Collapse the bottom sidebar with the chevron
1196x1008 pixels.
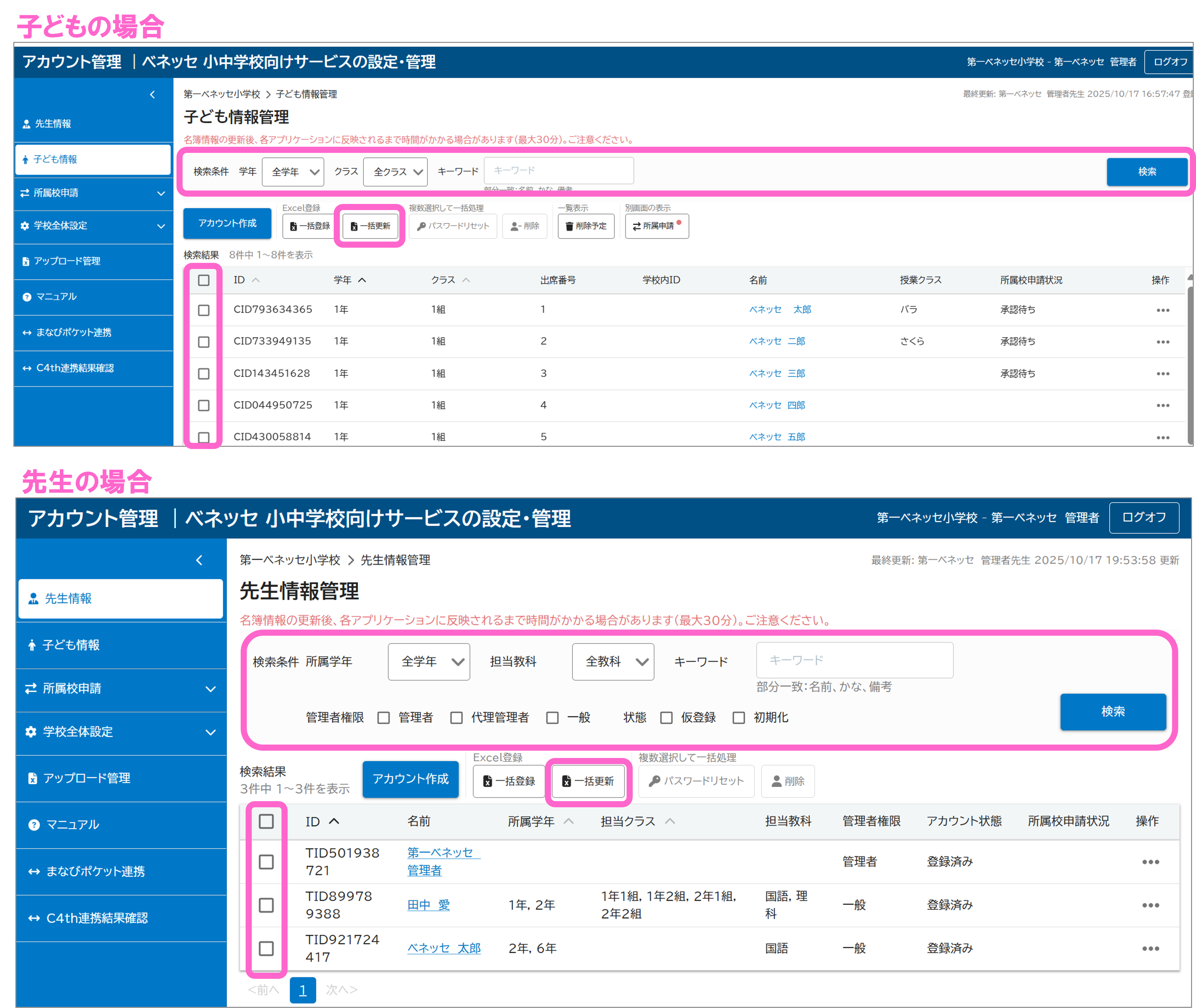(x=199, y=560)
